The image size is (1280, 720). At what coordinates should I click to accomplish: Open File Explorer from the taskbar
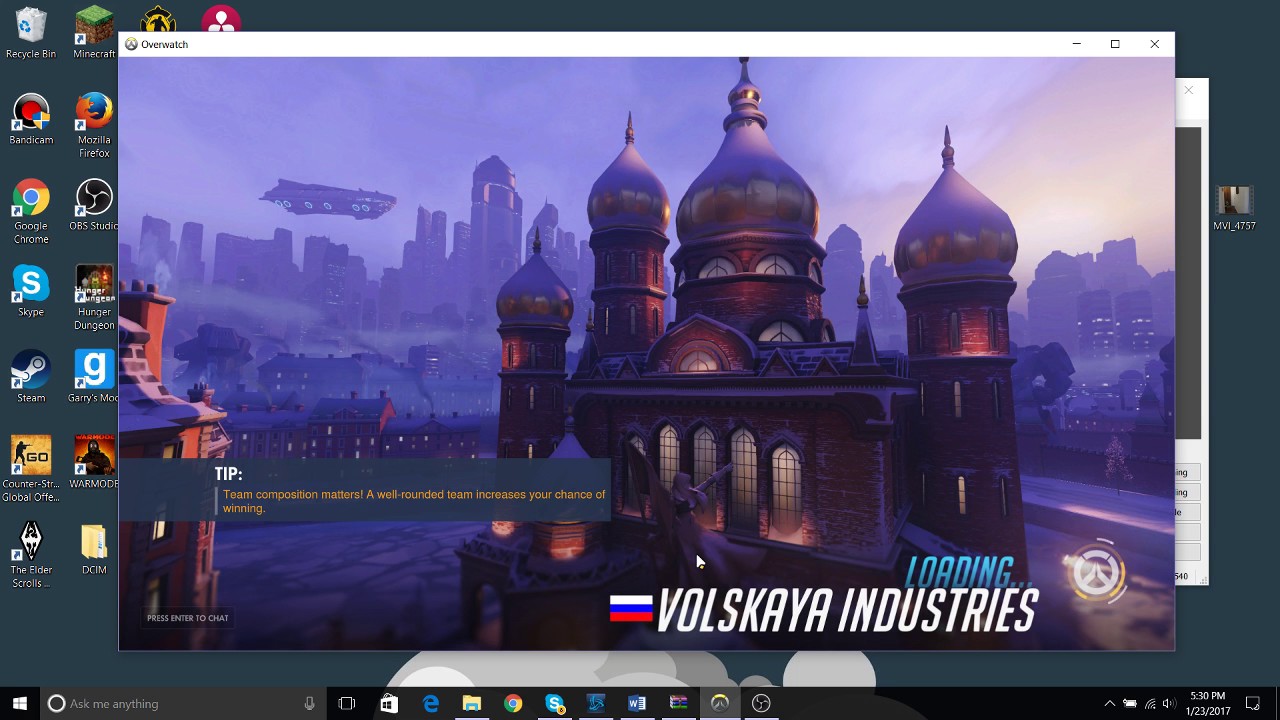[x=471, y=703]
